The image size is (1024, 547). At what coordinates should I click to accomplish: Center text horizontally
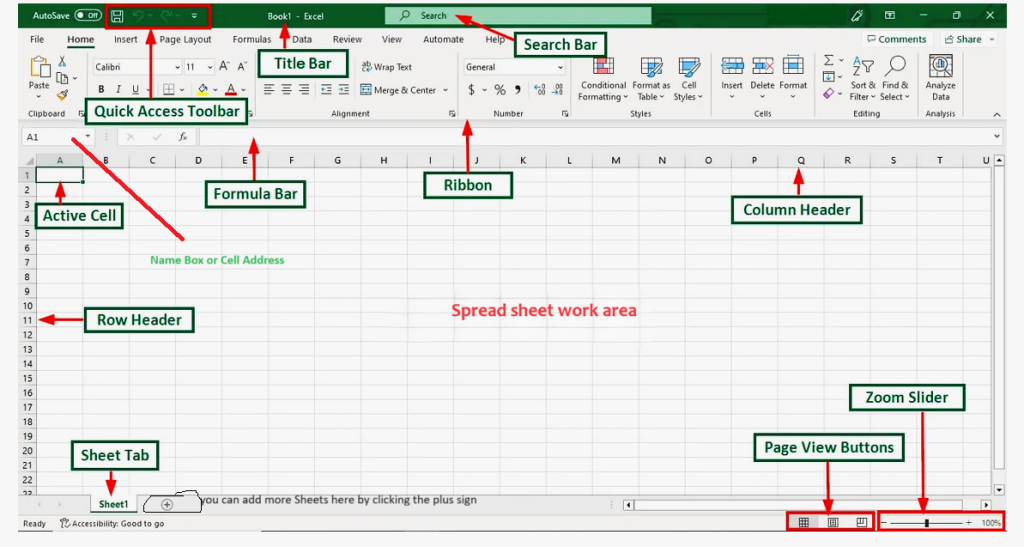tap(286, 89)
